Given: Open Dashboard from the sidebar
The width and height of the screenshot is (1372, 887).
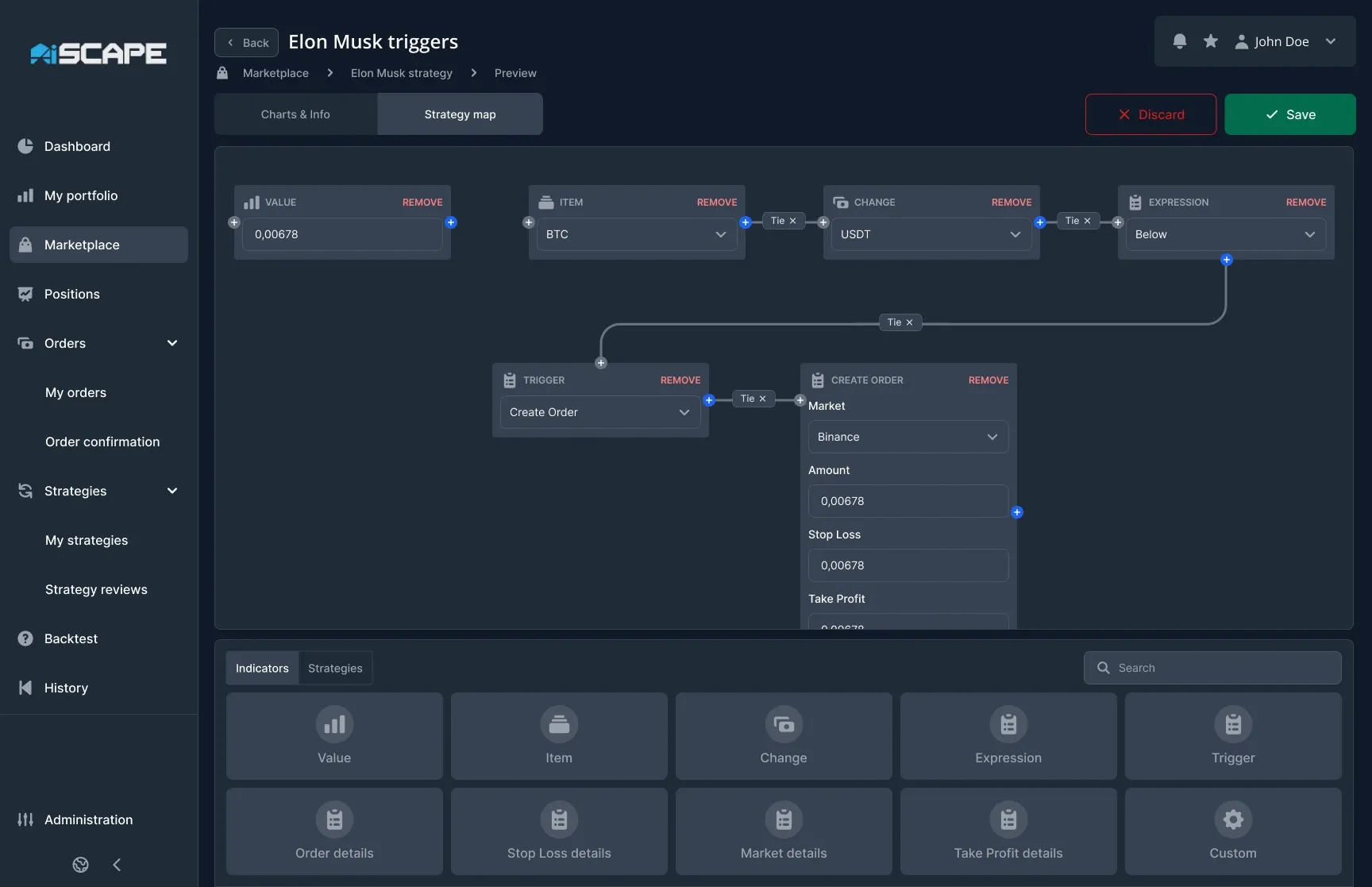Looking at the screenshot, I should [98, 146].
